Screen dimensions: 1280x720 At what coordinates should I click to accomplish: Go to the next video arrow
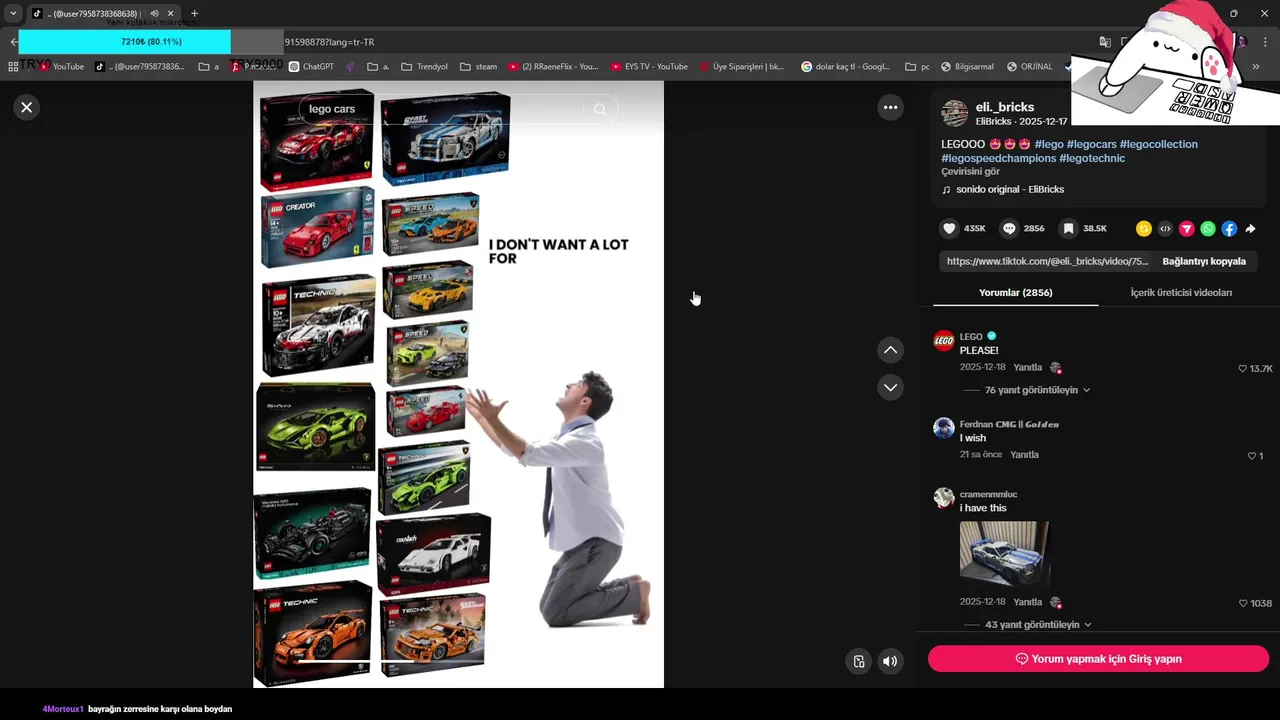(890, 387)
